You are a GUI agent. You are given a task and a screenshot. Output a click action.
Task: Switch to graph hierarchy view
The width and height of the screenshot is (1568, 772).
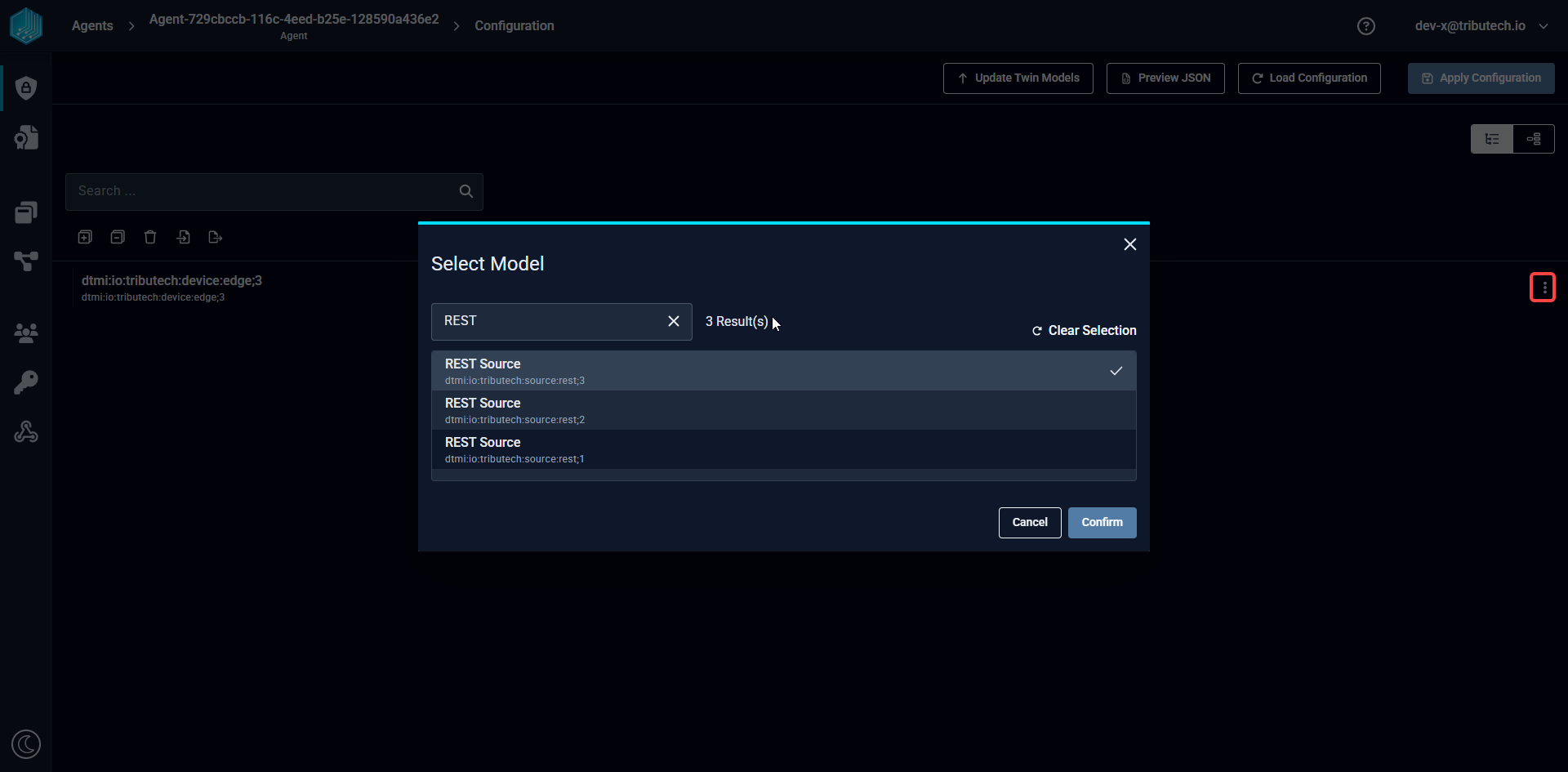(1534, 139)
